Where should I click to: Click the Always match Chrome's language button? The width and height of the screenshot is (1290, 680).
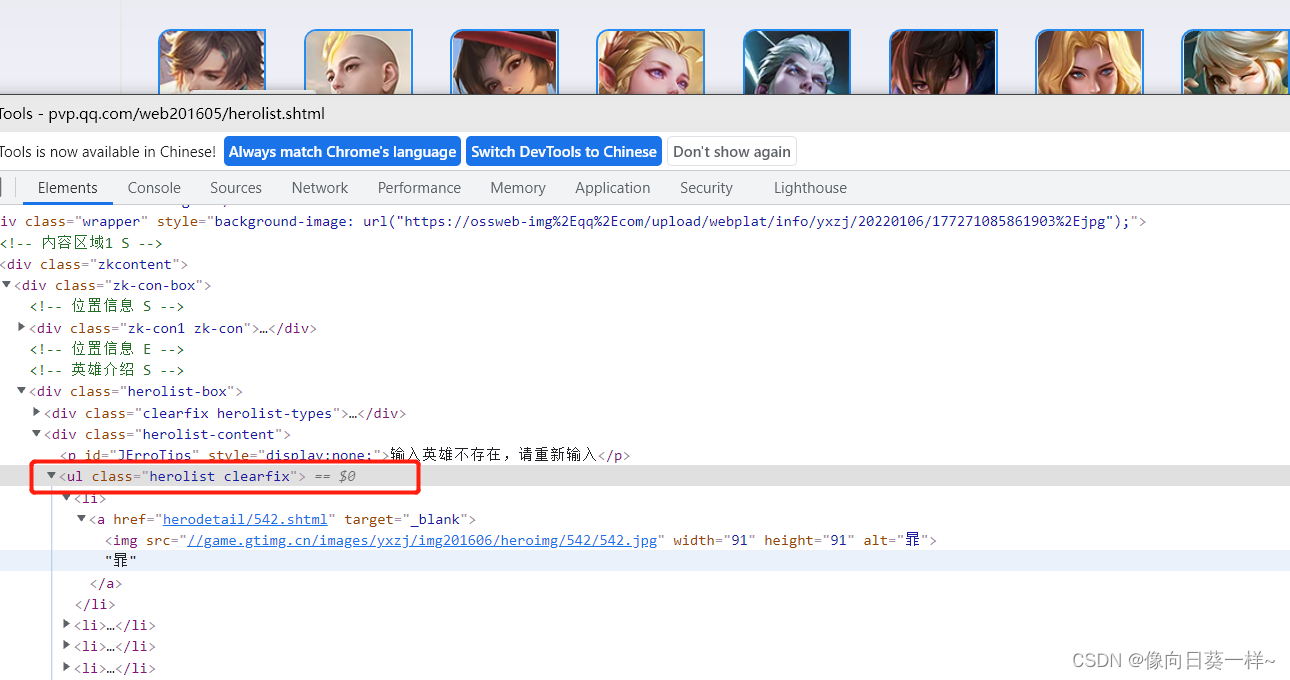[342, 151]
